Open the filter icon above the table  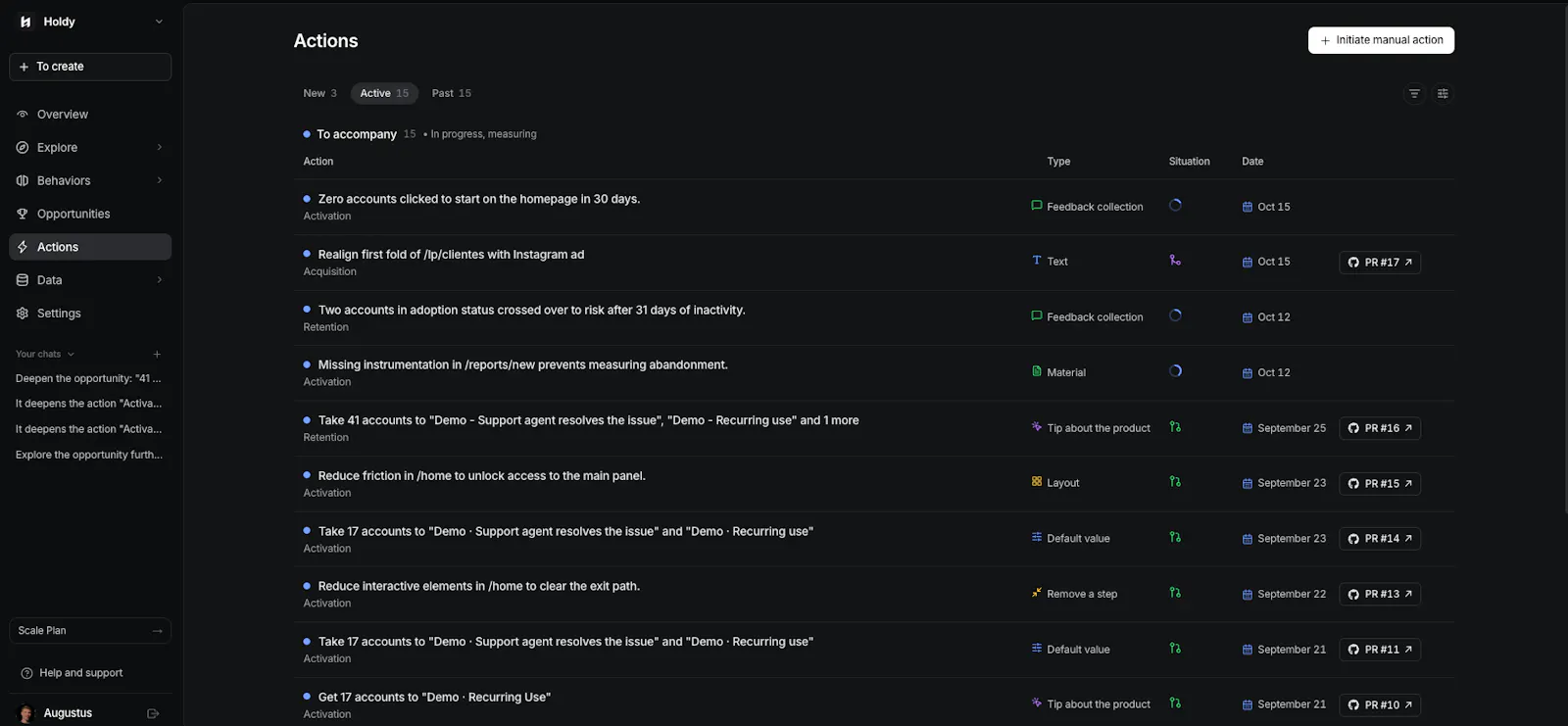point(1414,93)
